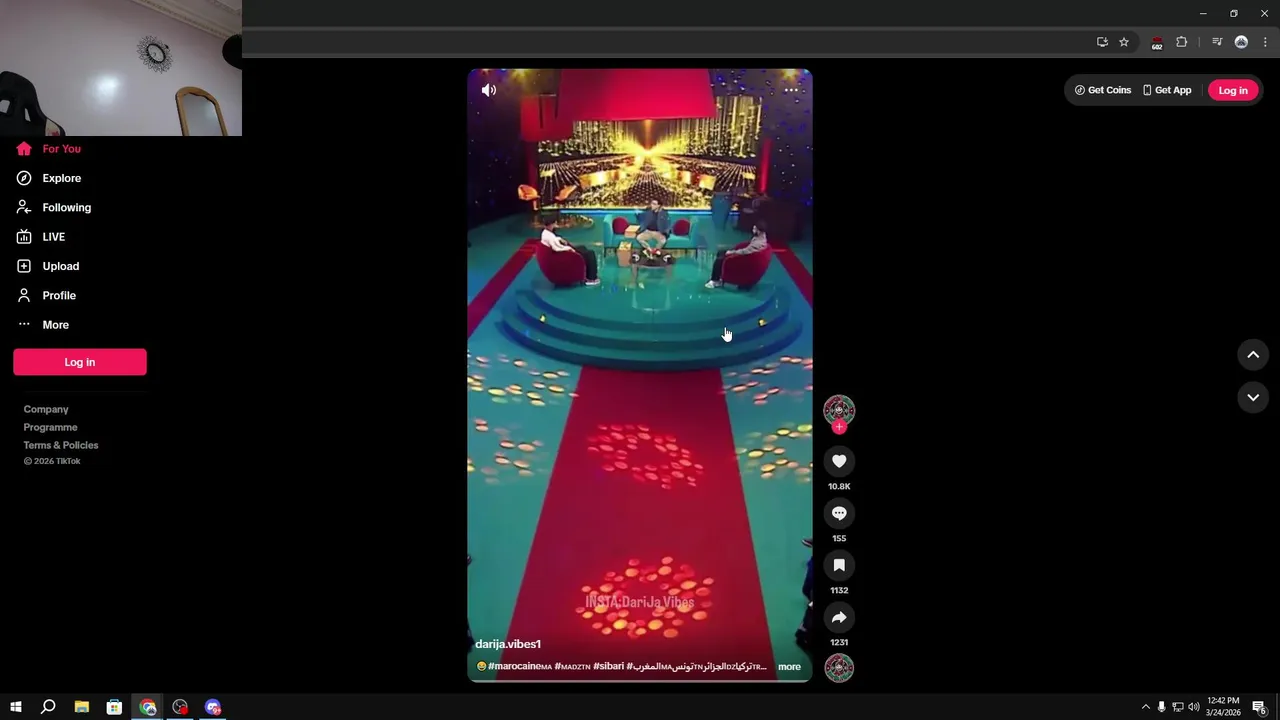Open Microsoft Store from the taskbar
Screen dimensions: 1280x720
115,707
